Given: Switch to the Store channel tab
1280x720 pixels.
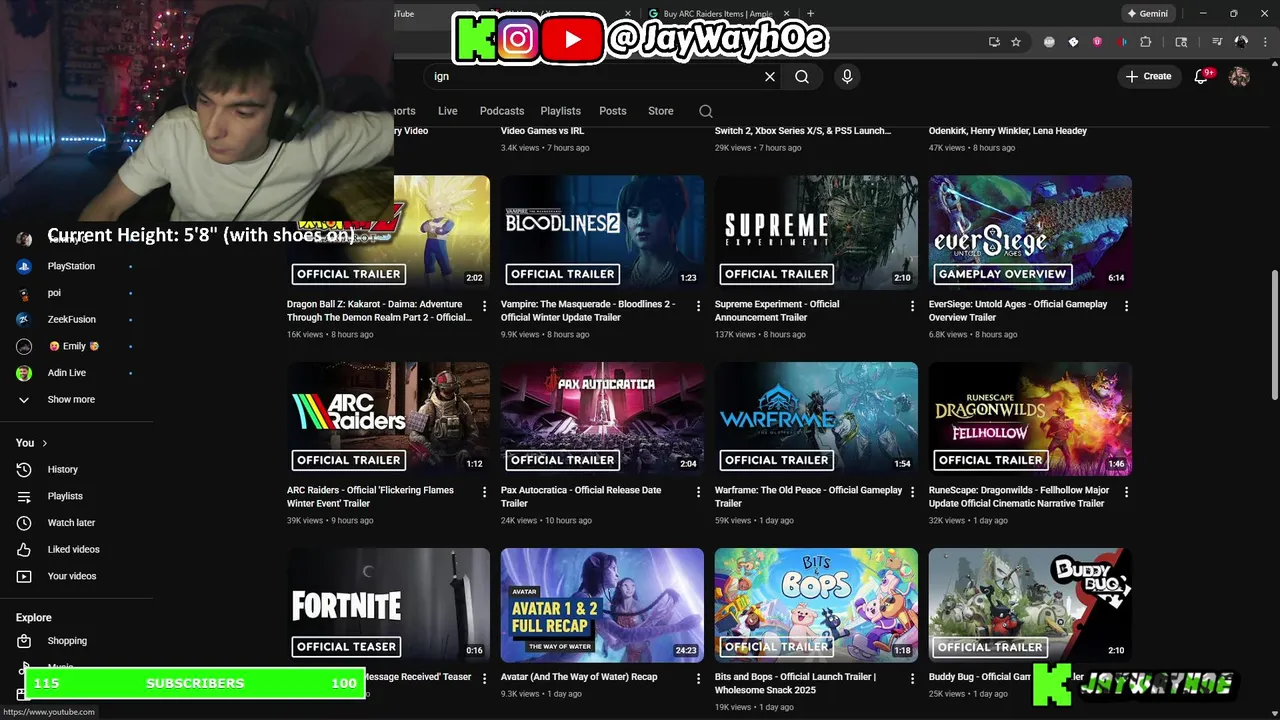Looking at the screenshot, I should click(661, 111).
